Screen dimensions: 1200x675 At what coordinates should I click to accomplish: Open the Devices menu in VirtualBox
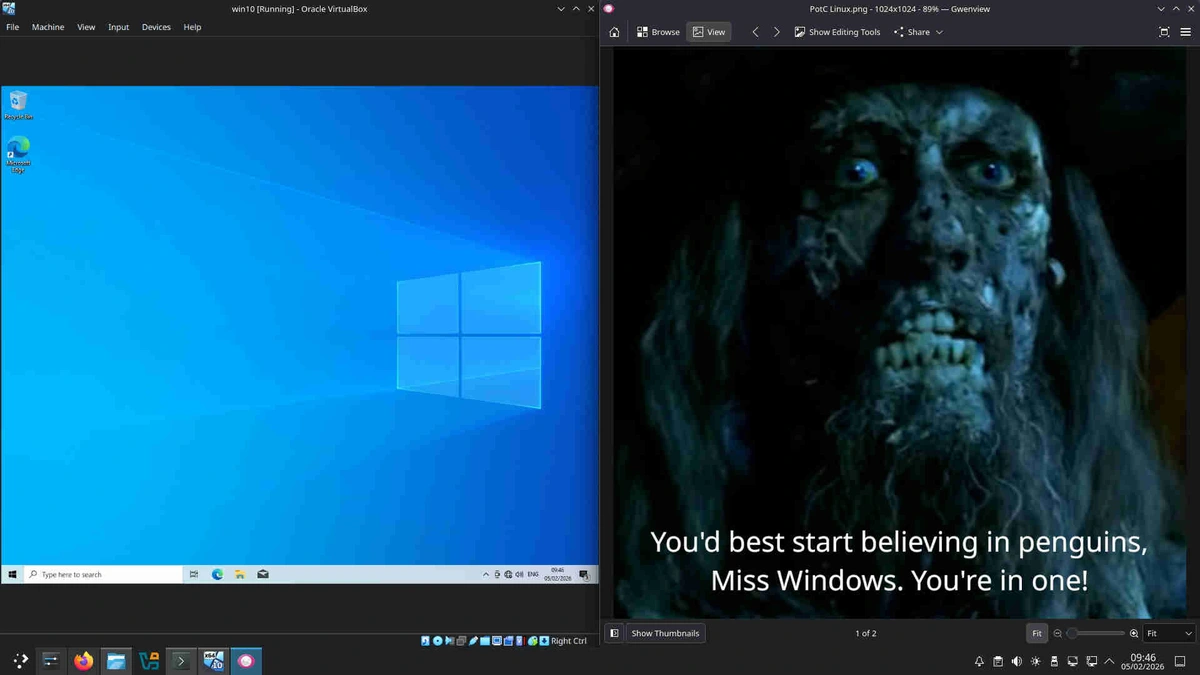(156, 27)
